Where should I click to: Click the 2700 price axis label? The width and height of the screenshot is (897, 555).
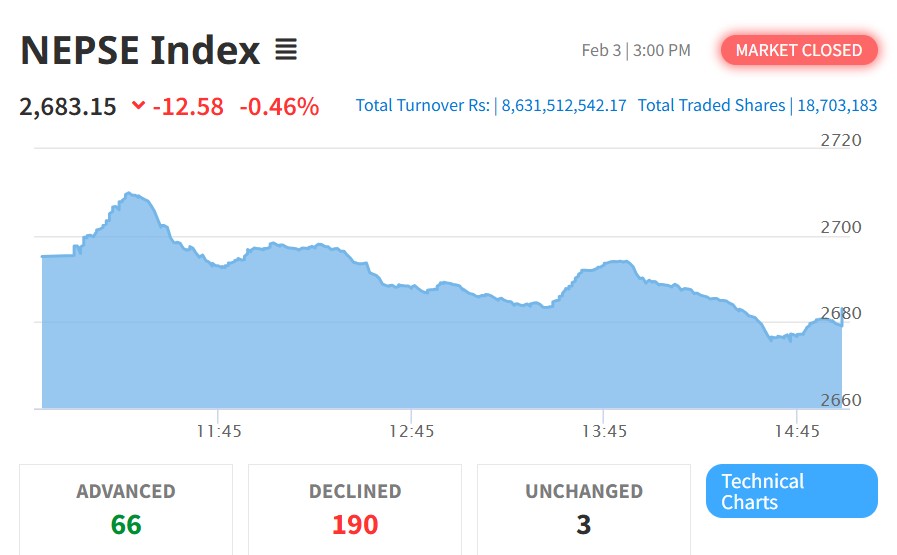coord(840,227)
